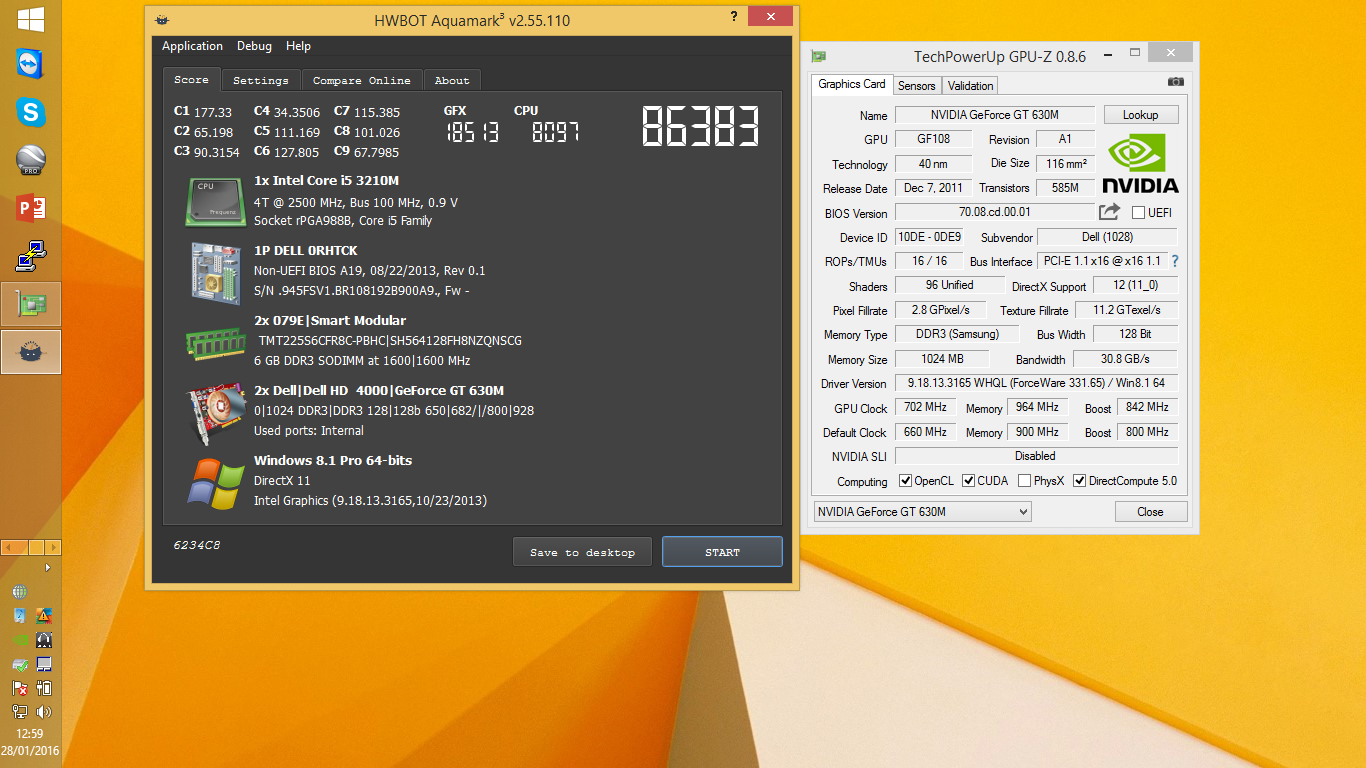Click the Bus Interface question mark icon
This screenshot has height=768, width=1366.
(x=1175, y=261)
